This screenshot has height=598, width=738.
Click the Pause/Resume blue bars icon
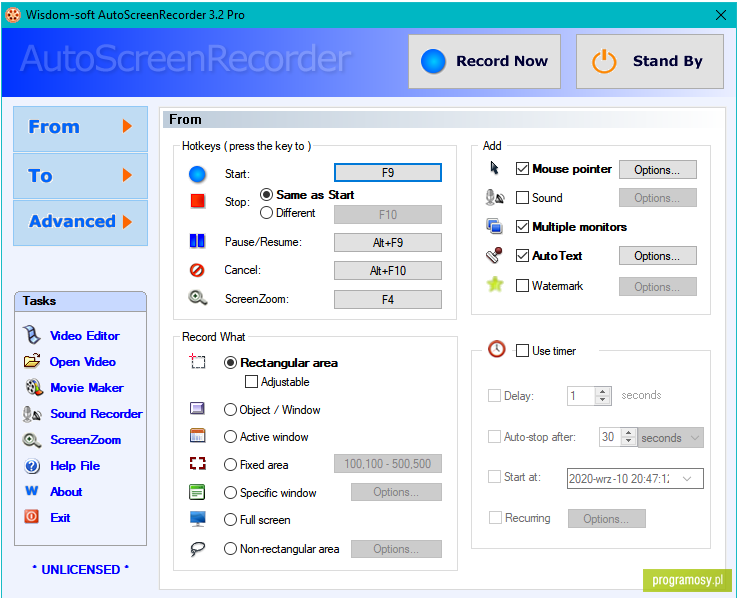[197, 241]
